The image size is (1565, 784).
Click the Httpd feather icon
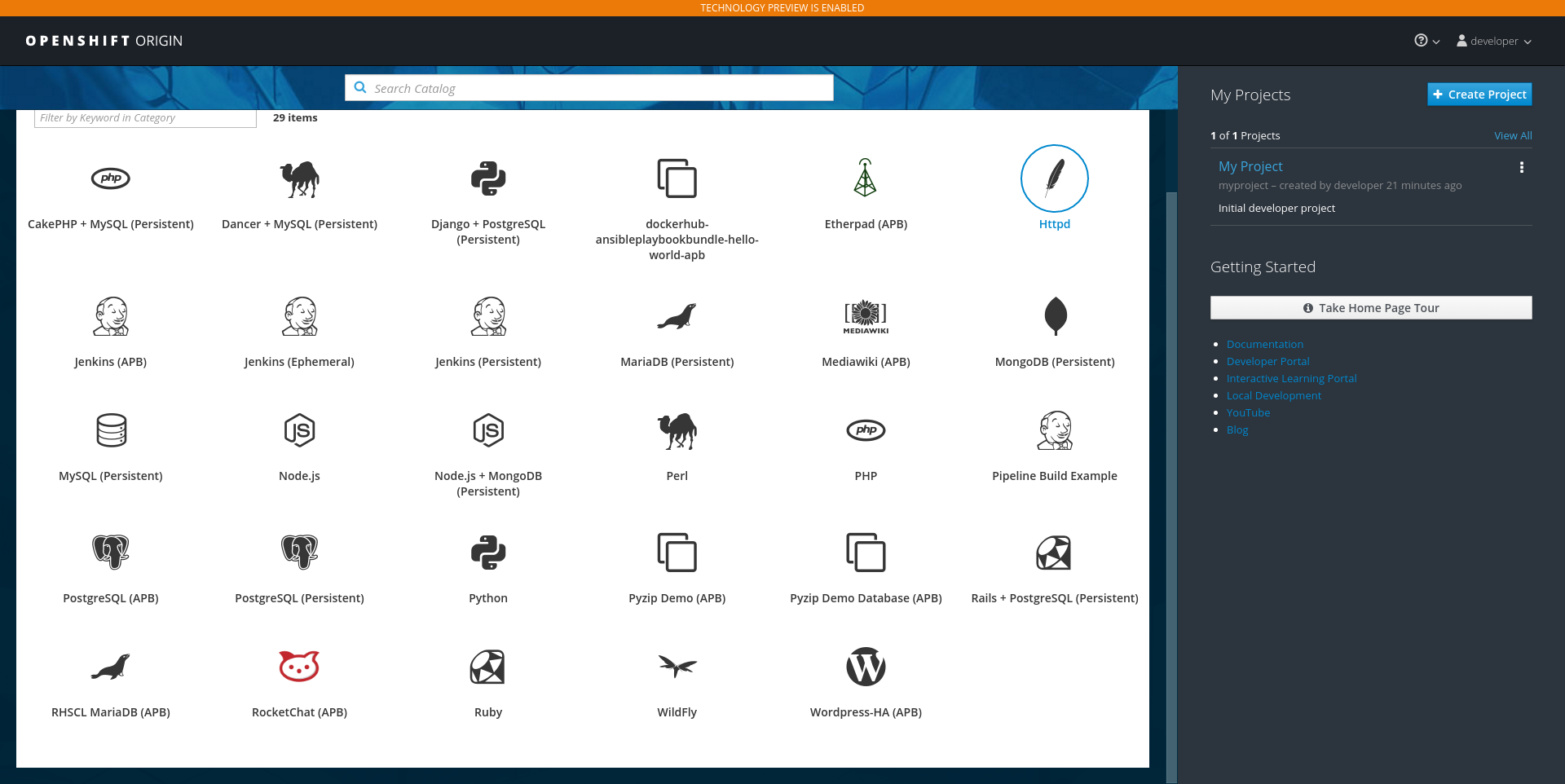pyautogui.click(x=1055, y=178)
